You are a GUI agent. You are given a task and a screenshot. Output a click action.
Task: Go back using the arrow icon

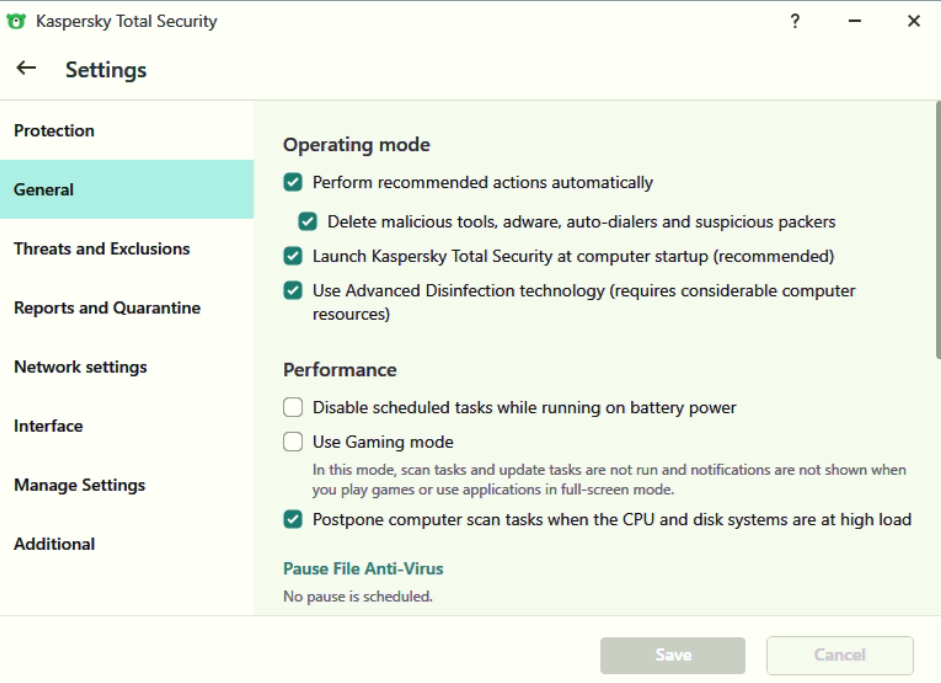tap(26, 68)
